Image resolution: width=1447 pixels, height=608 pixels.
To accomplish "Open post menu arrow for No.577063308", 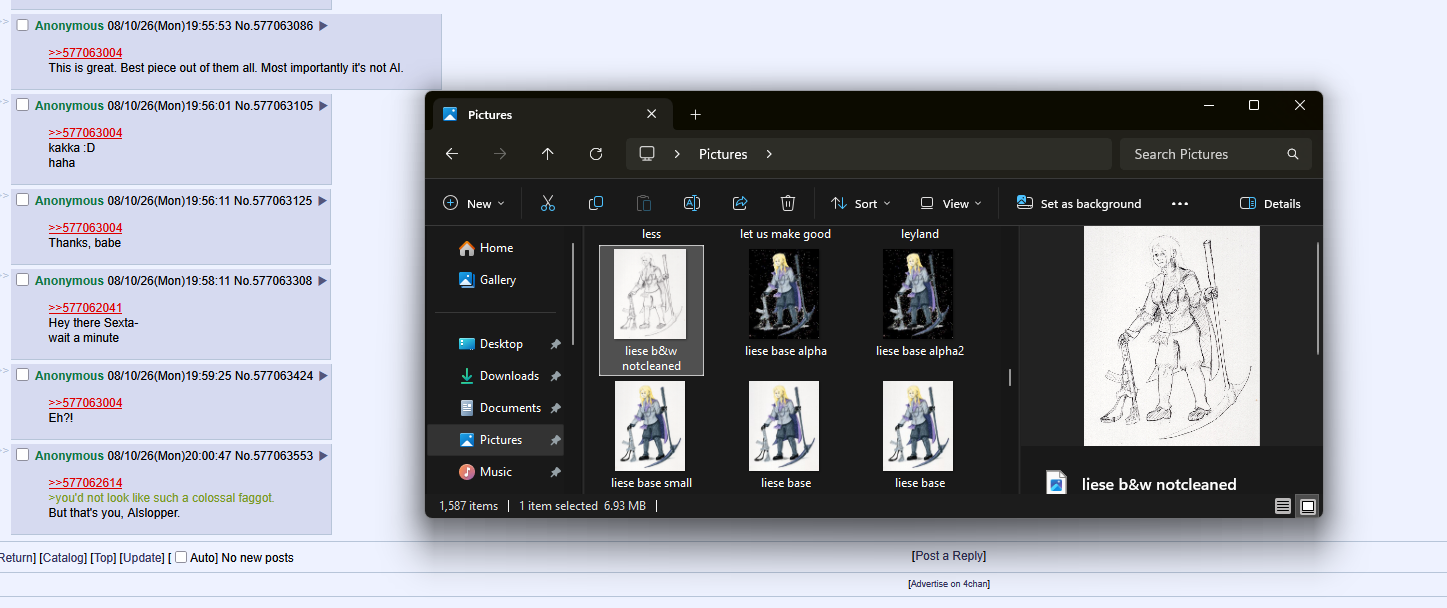I will [323, 281].
